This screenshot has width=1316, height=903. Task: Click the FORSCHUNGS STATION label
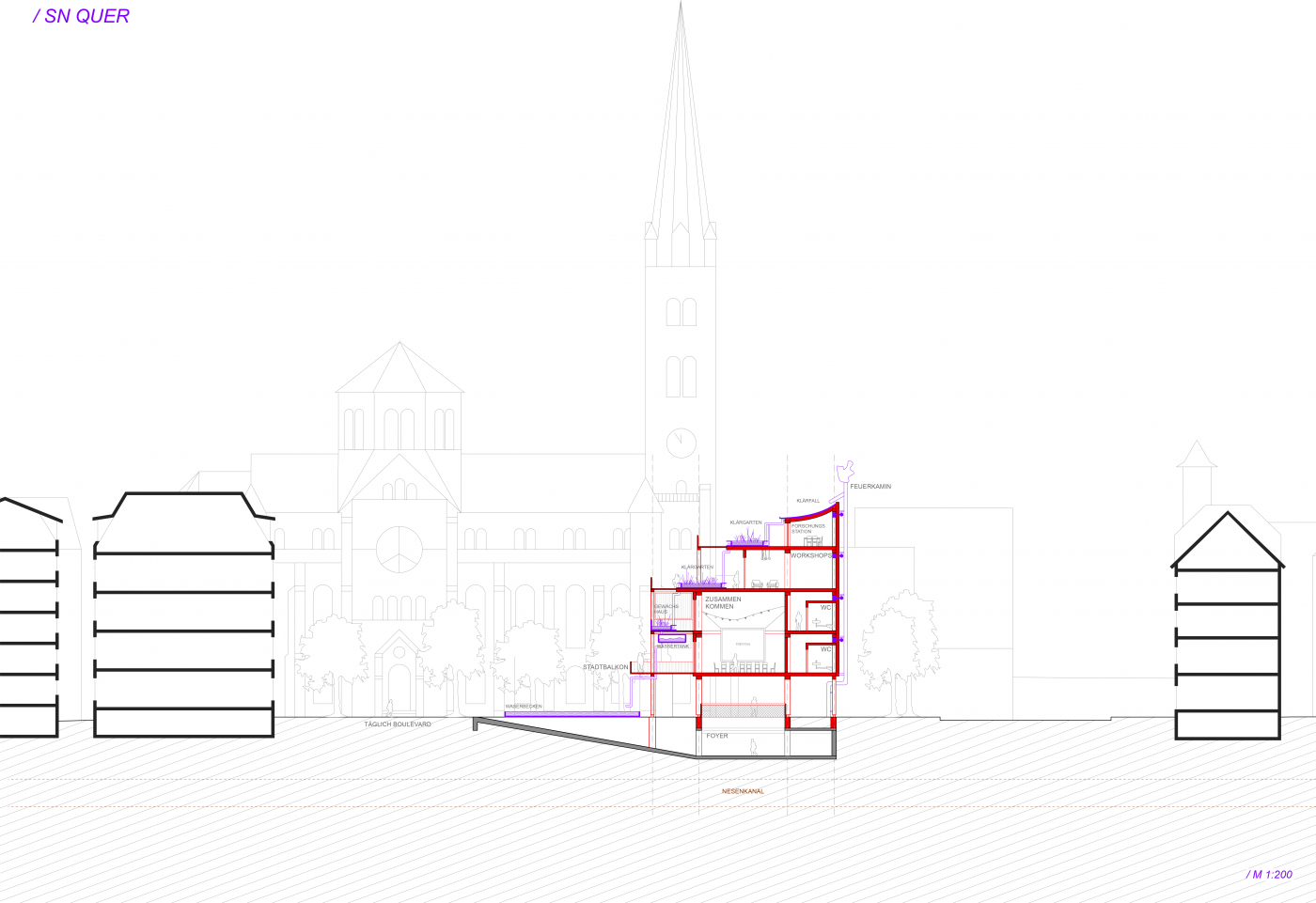[x=807, y=529]
